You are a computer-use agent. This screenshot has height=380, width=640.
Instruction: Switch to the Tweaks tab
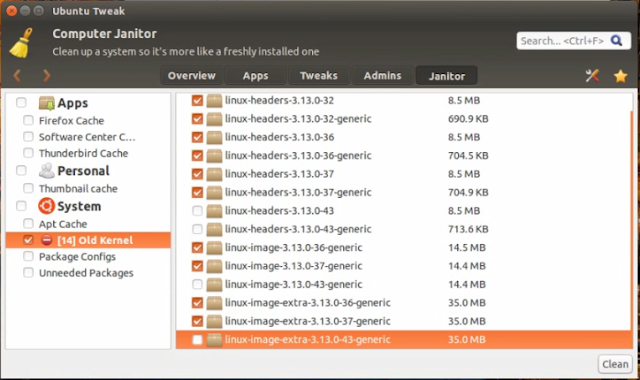(x=319, y=76)
